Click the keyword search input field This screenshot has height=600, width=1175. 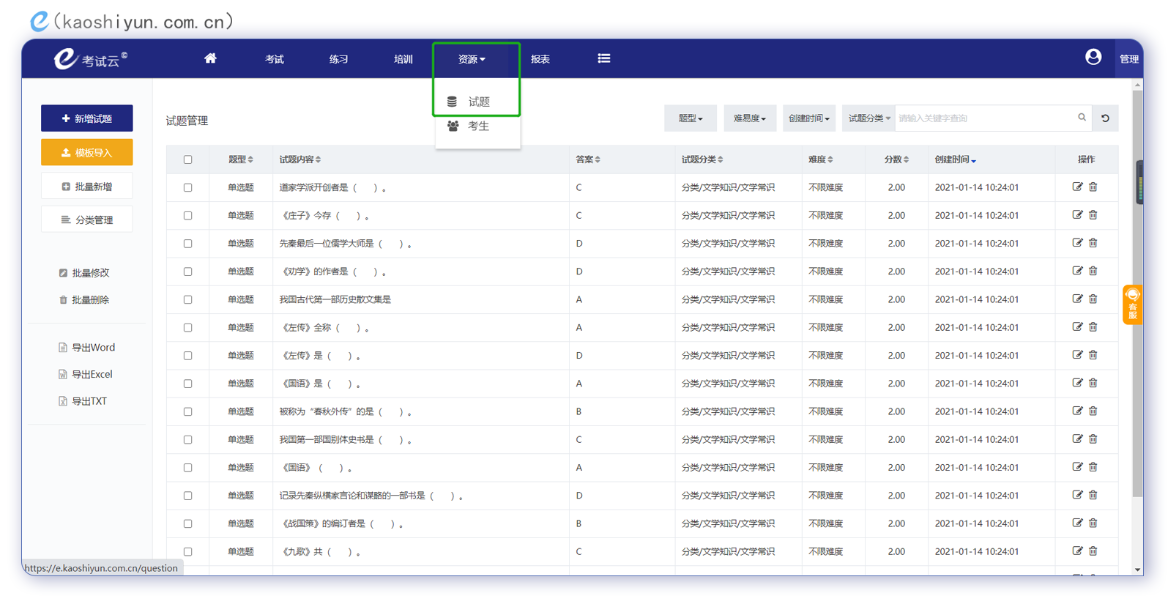point(984,118)
